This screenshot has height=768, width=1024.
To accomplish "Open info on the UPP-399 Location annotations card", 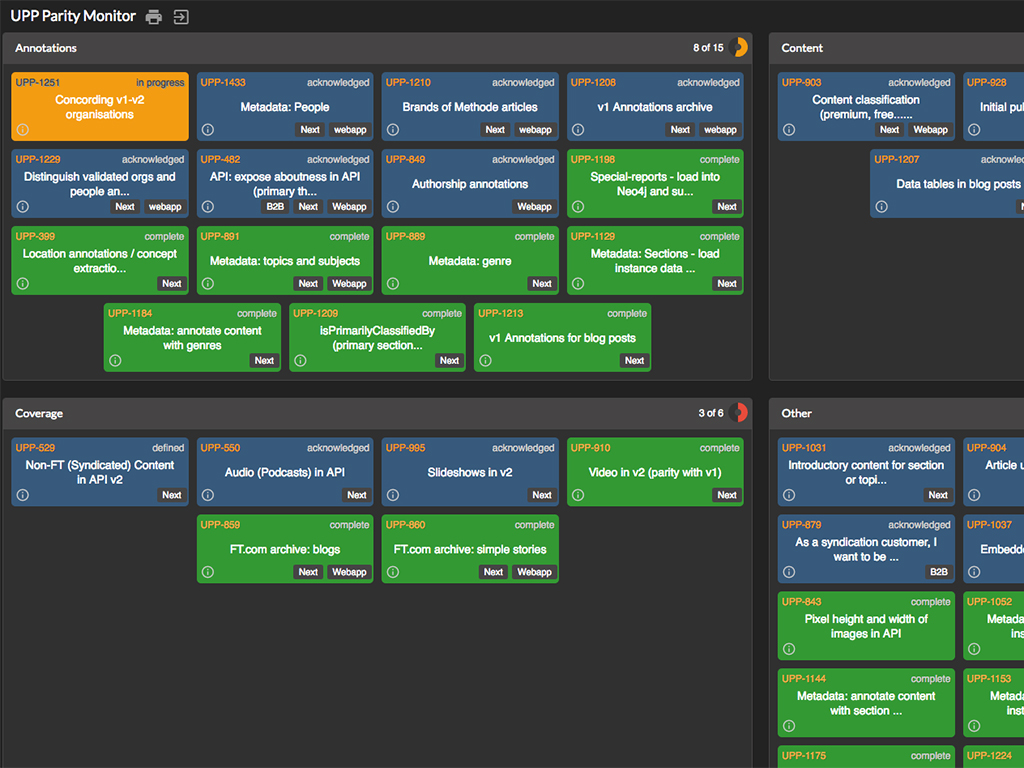I will [21, 283].
